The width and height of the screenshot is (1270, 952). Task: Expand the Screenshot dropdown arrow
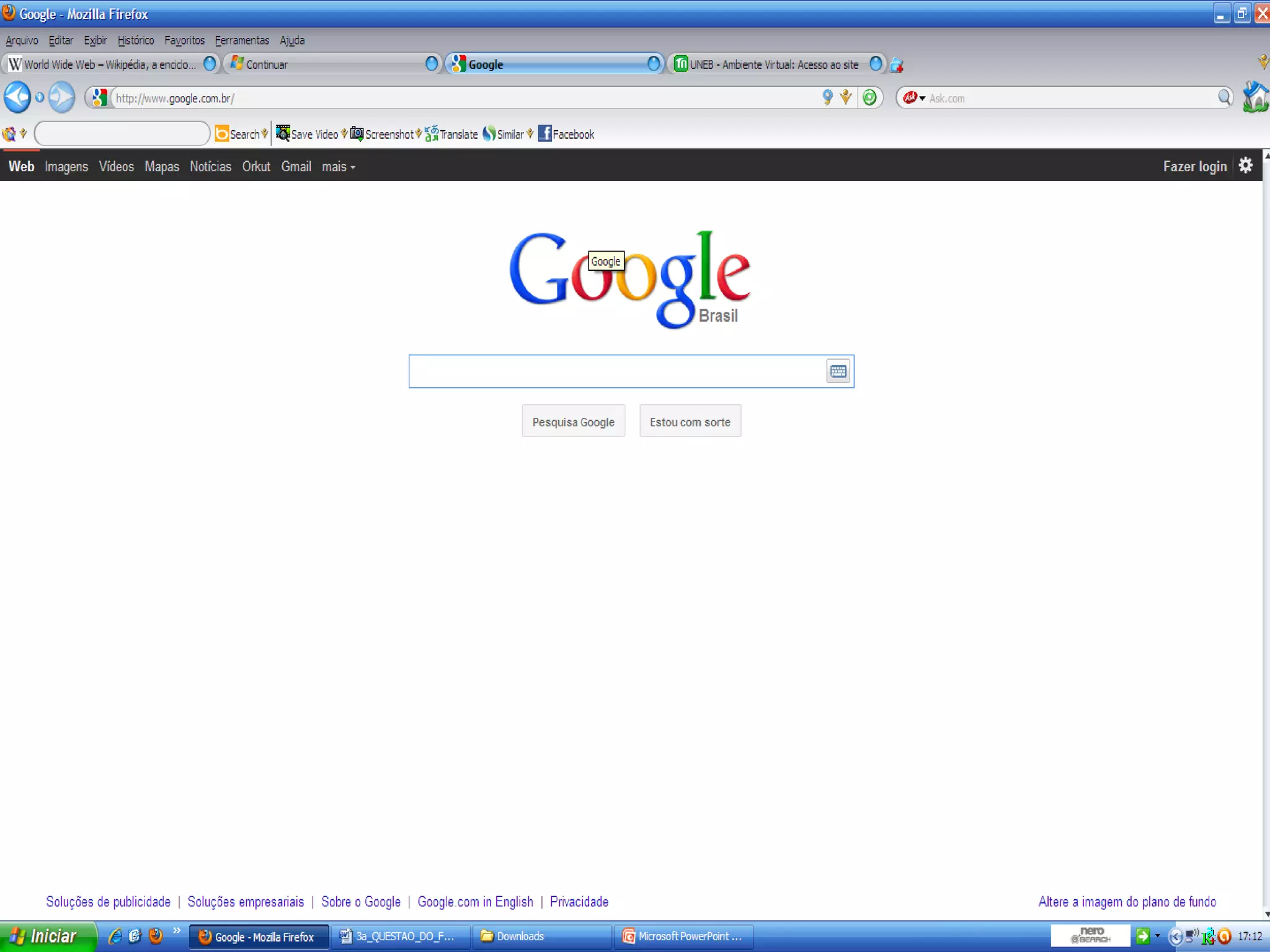(x=419, y=133)
